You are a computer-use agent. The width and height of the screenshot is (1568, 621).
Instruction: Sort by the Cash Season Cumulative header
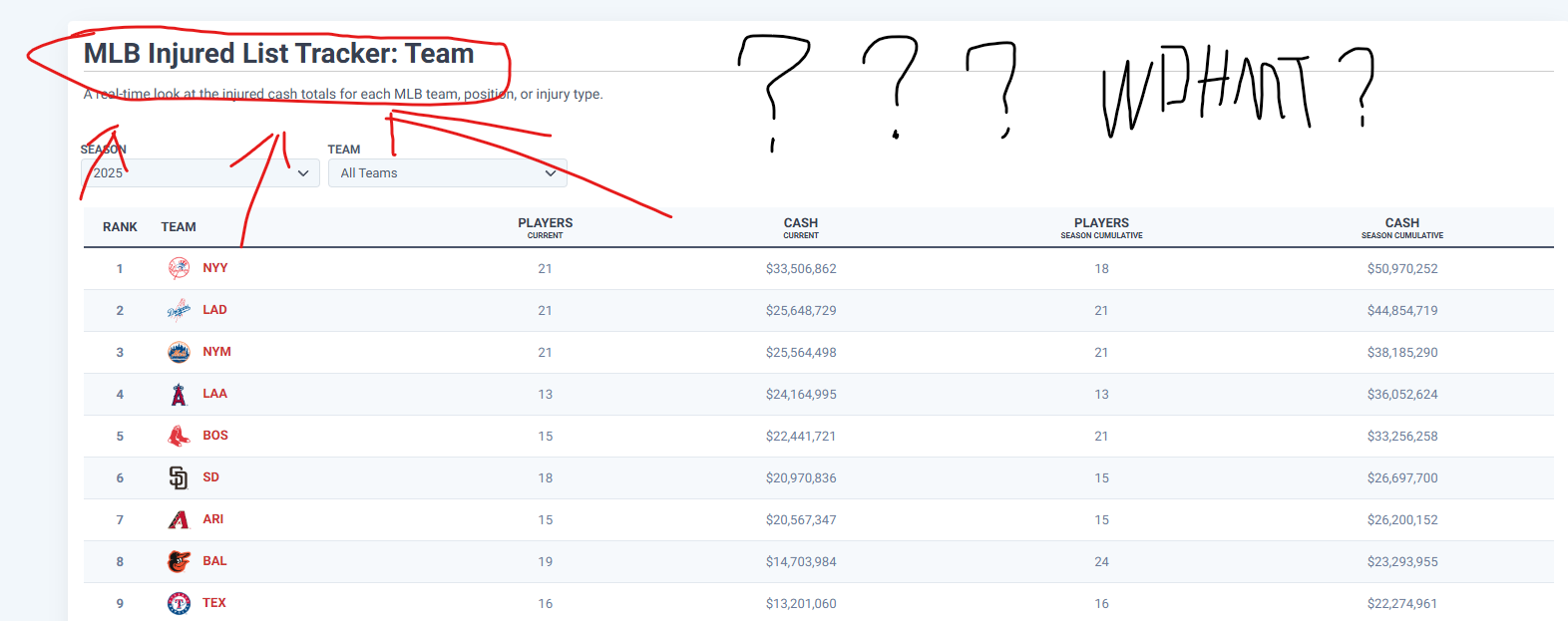(x=1402, y=228)
